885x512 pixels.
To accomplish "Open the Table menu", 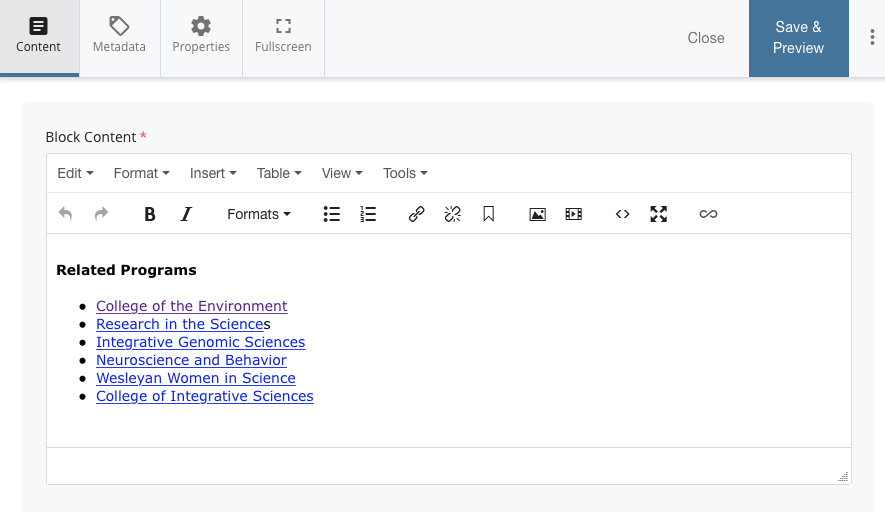I will click(279, 173).
